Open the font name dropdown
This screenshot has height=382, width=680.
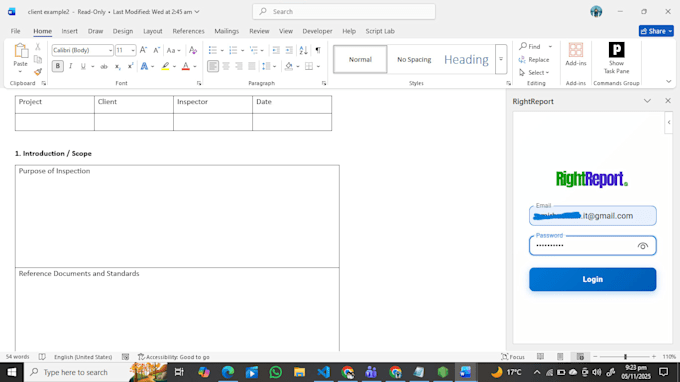pyautogui.click(x=110, y=50)
